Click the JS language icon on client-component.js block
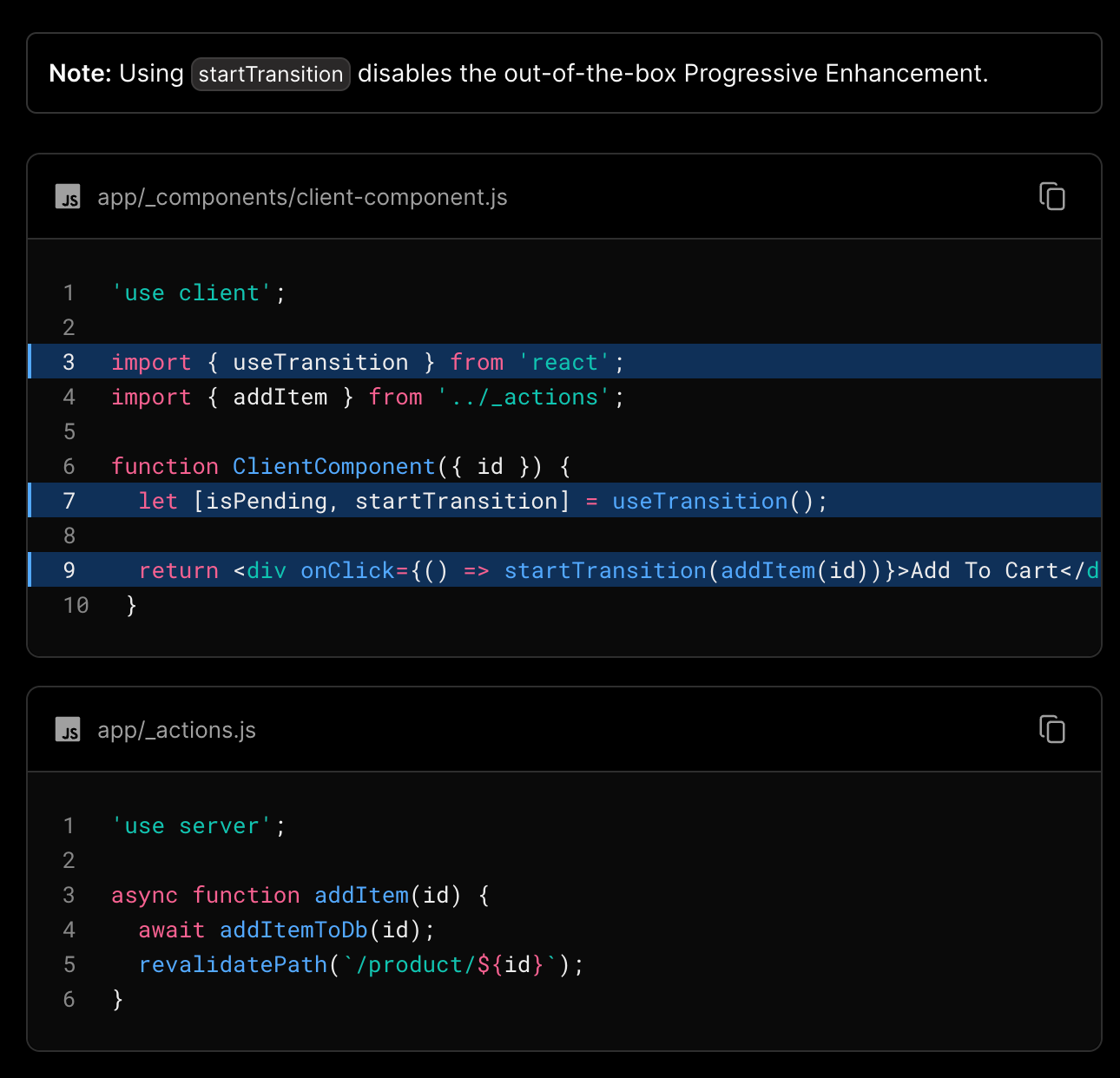The width and height of the screenshot is (1120, 1078). pos(69,197)
